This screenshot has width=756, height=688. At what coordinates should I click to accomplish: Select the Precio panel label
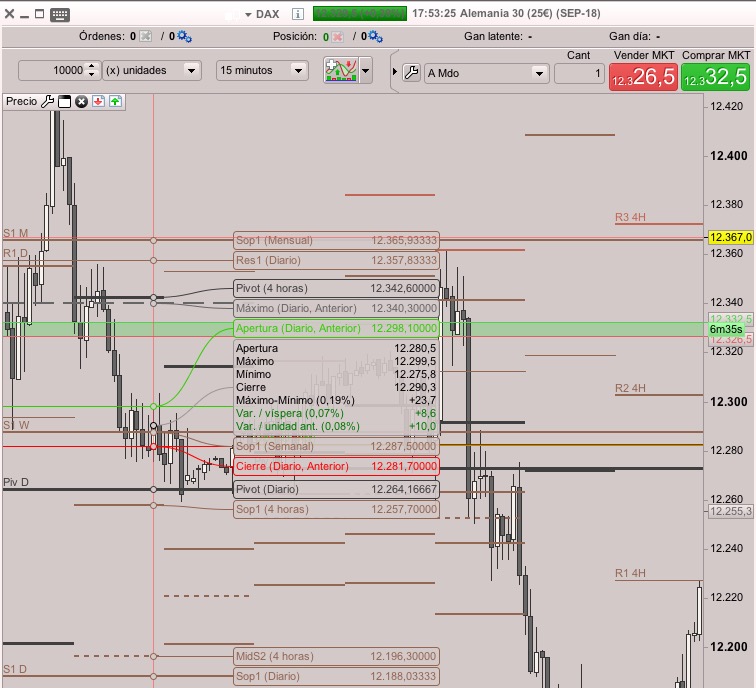22,101
